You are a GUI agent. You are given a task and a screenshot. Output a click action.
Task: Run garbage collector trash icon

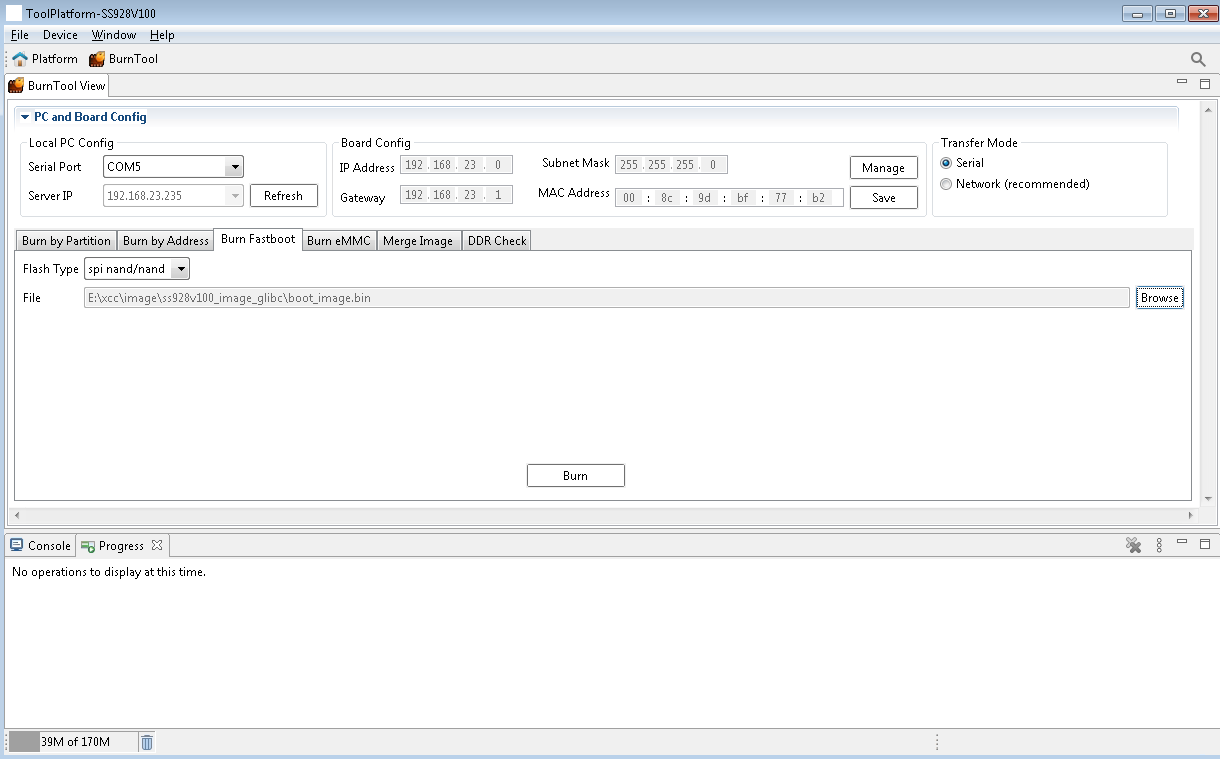pos(147,742)
